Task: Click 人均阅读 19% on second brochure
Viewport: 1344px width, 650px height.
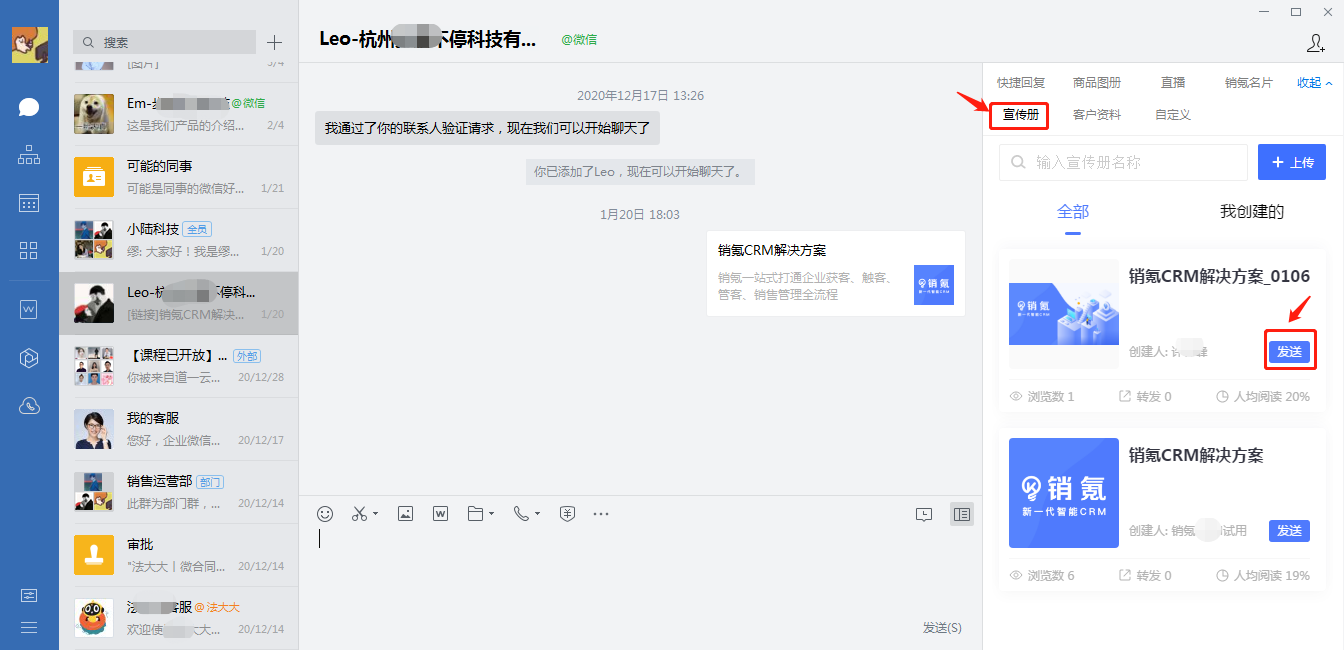Action: point(1262,575)
